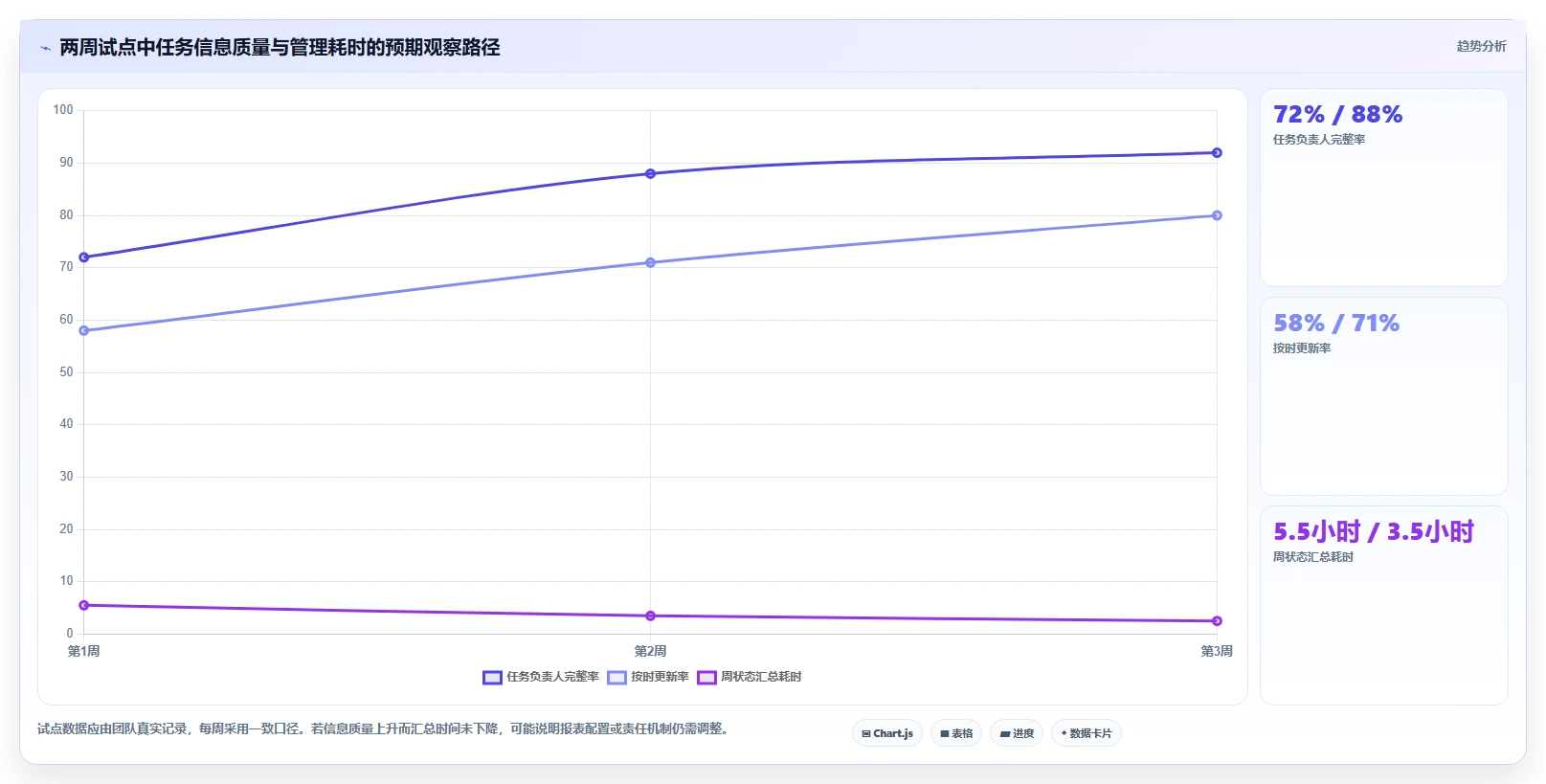Viewport: 1546px width, 784px height.
Task: Click the 按时更新率 legend label
Action: point(660,677)
